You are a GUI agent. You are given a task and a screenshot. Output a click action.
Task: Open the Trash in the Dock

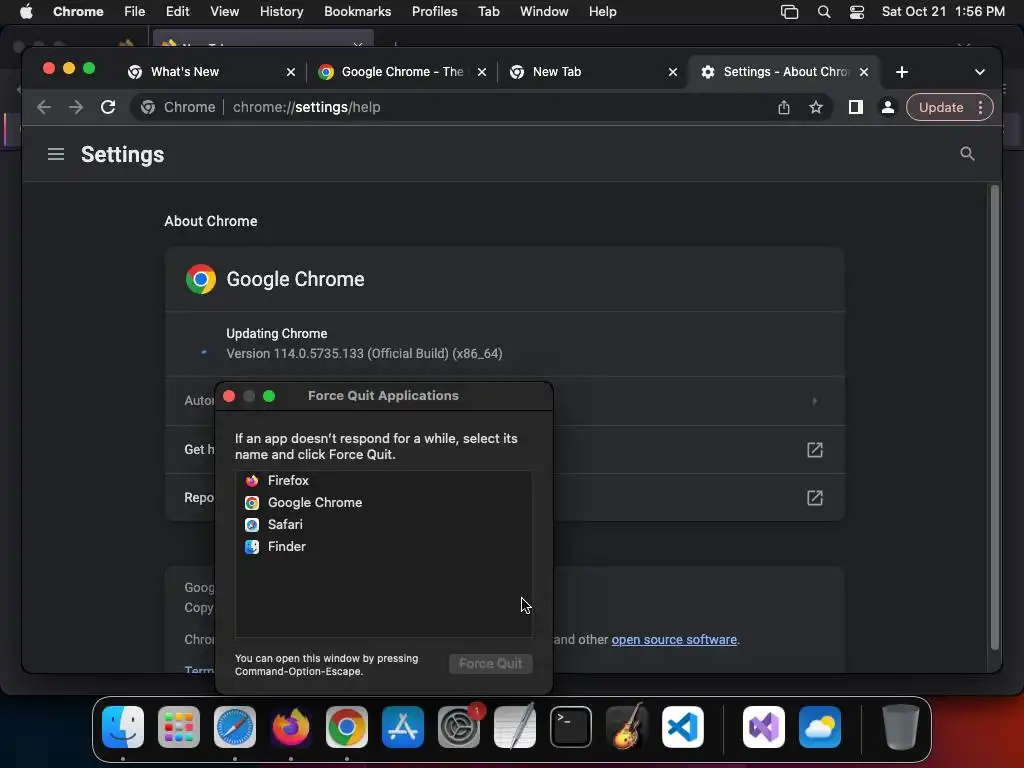(x=901, y=727)
